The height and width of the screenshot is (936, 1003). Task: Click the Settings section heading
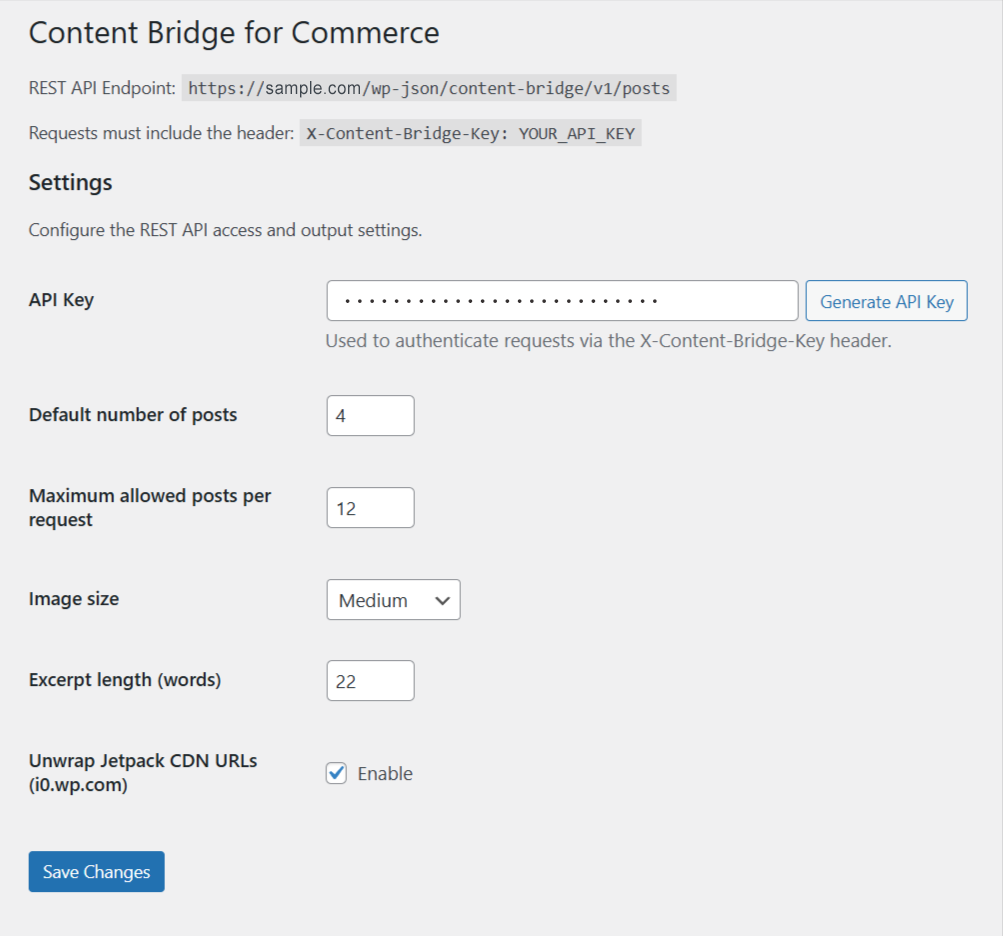70,183
